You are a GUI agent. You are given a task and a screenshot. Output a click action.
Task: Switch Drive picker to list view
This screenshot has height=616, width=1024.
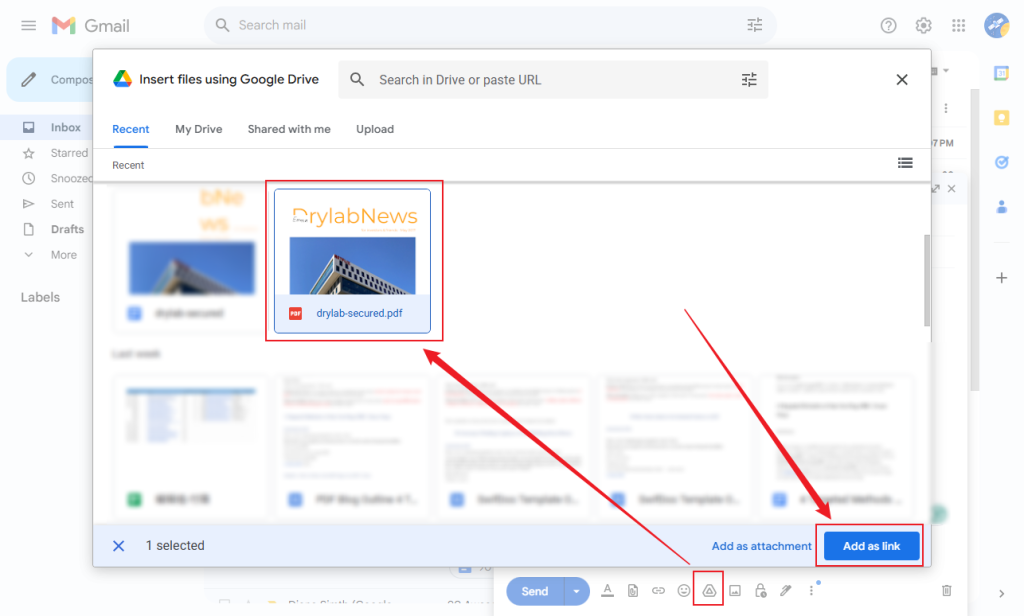pyautogui.click(x=905, y=162)
